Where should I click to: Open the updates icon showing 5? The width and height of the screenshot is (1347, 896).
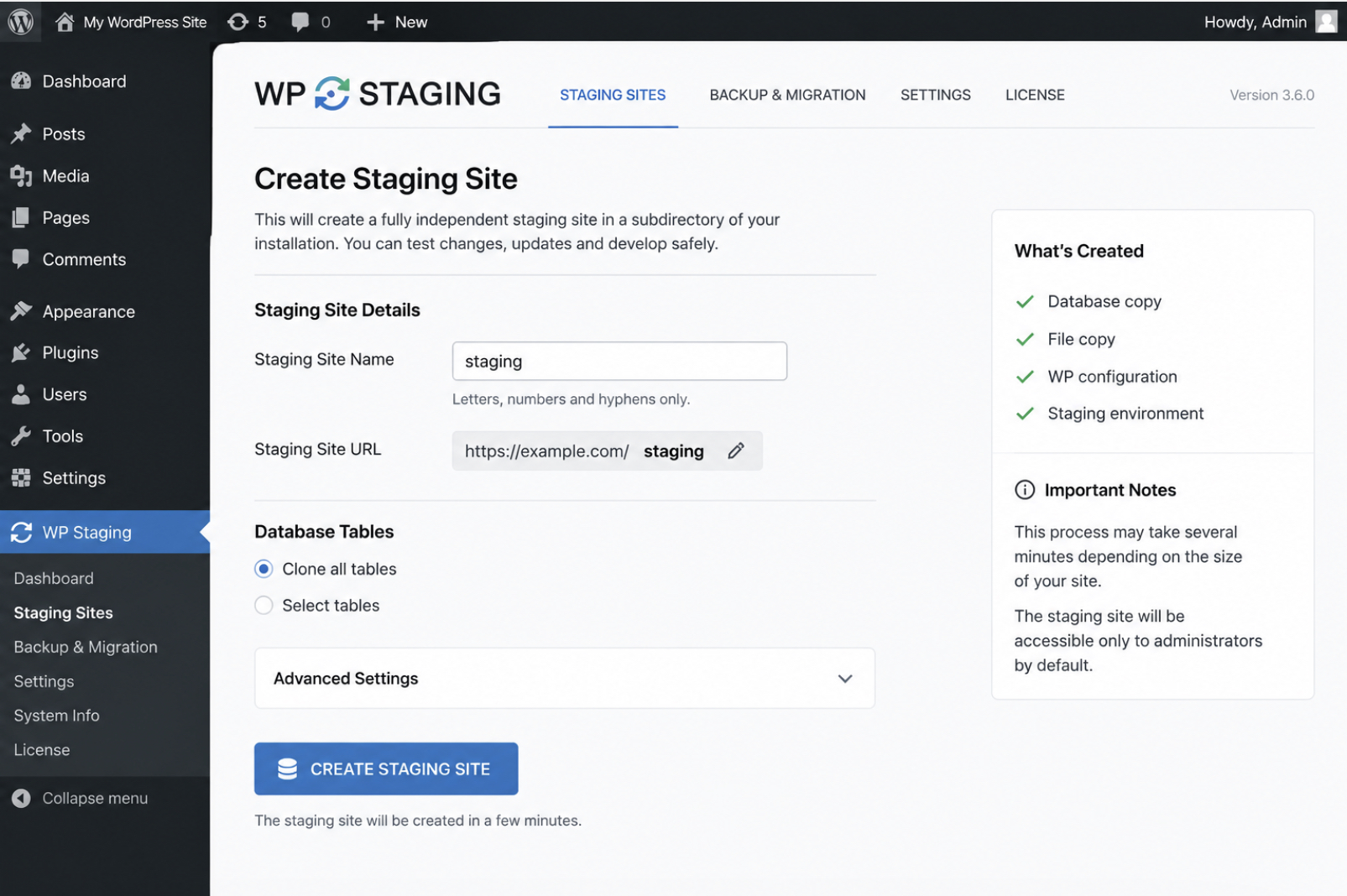pos(238,22)
